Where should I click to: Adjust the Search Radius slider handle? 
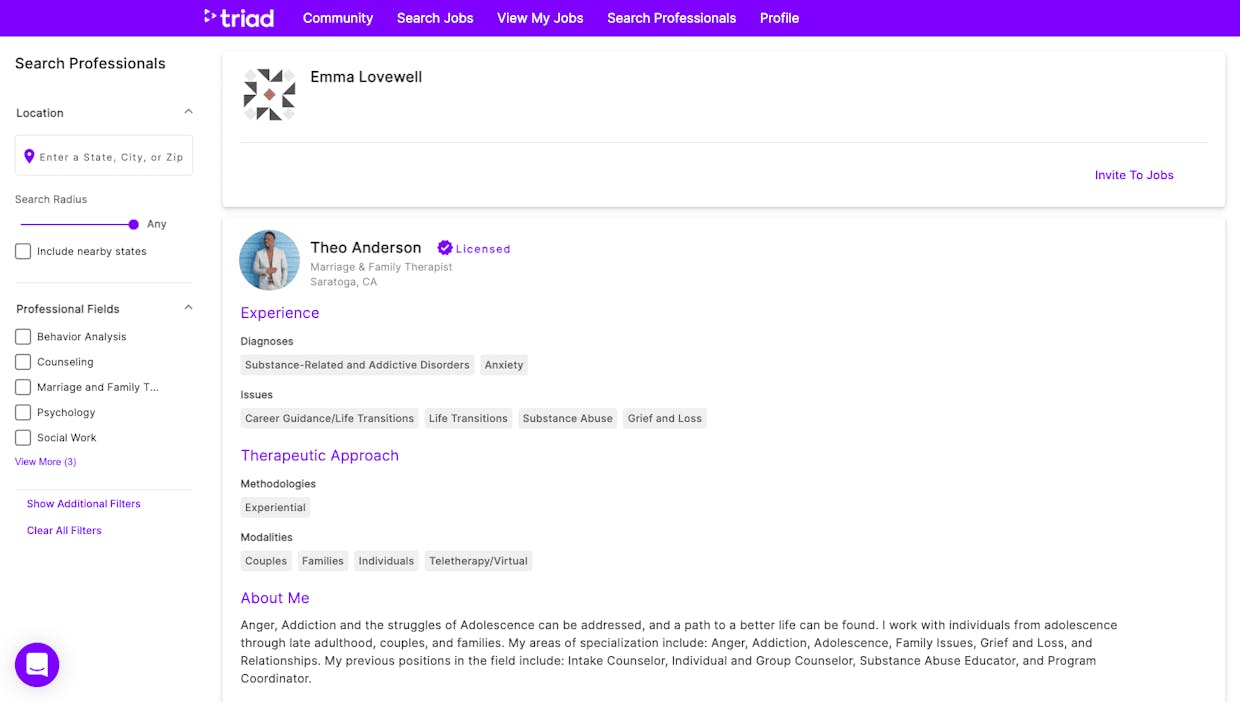134,224
